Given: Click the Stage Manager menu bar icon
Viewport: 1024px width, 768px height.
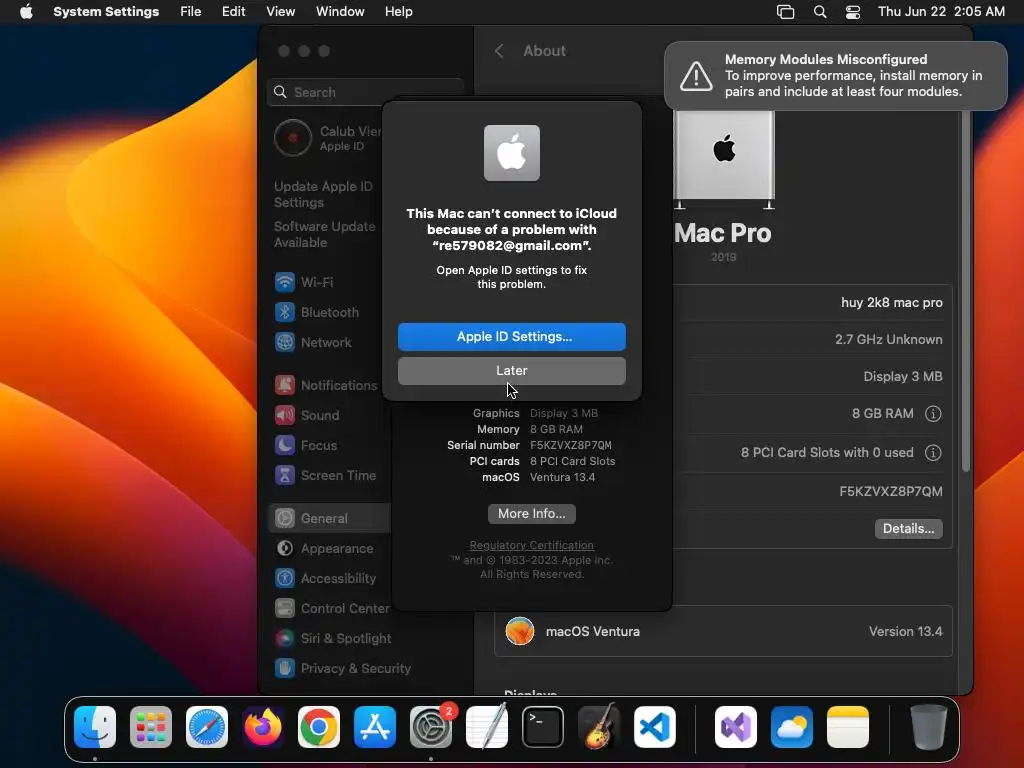Looking at the screenshot, I should [x=786, y=12].
